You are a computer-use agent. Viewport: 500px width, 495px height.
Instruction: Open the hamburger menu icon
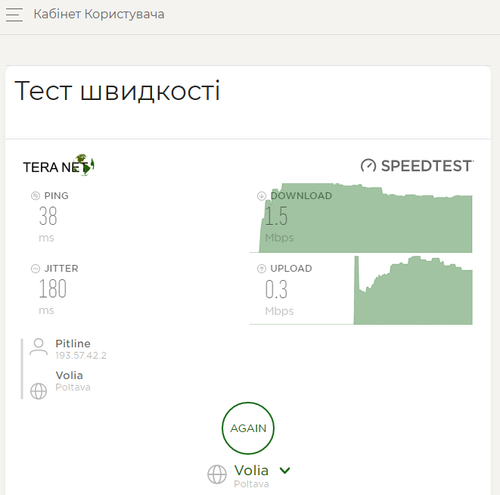point(14,15)
